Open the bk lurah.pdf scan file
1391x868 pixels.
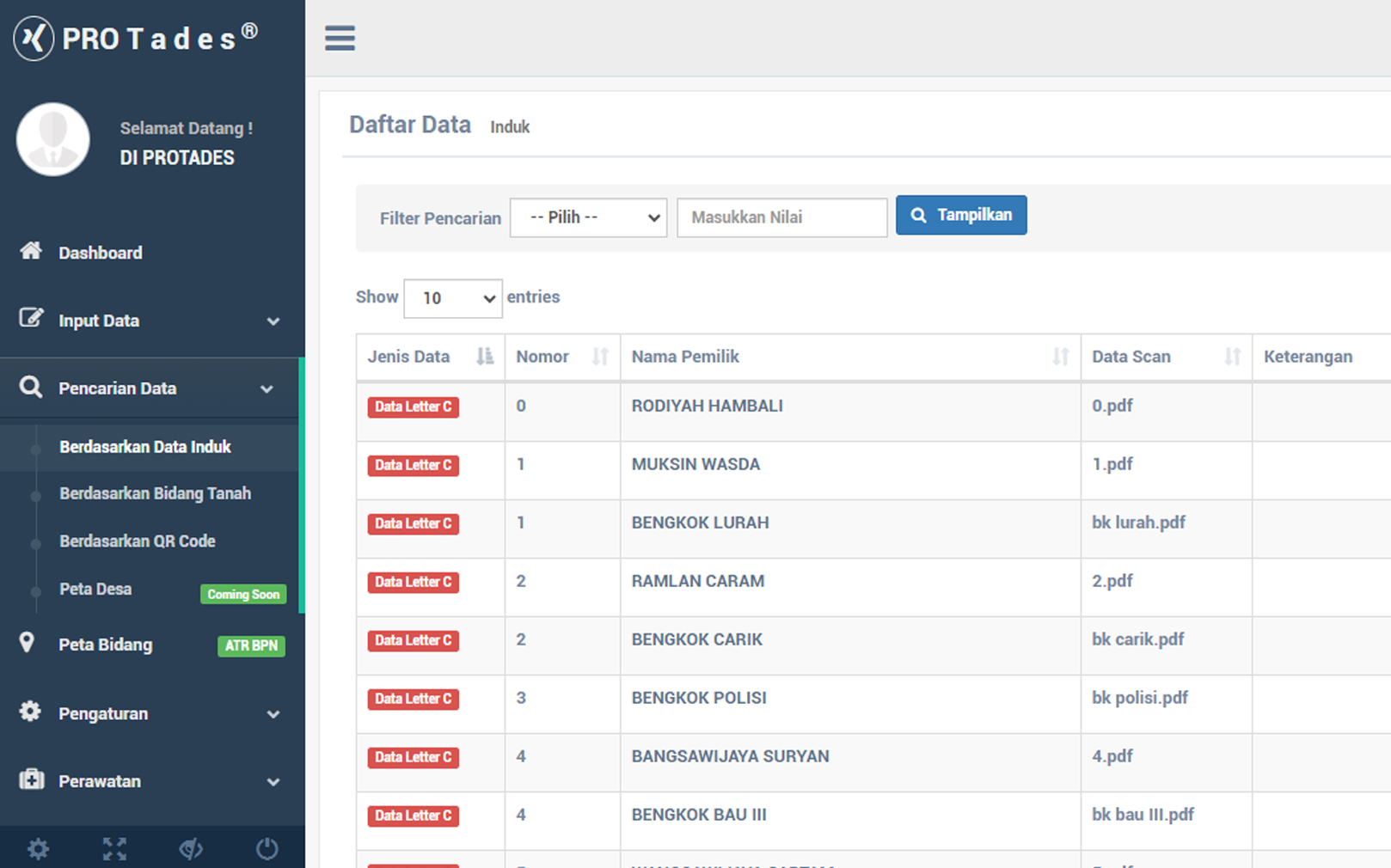(x=1139, y=523)
